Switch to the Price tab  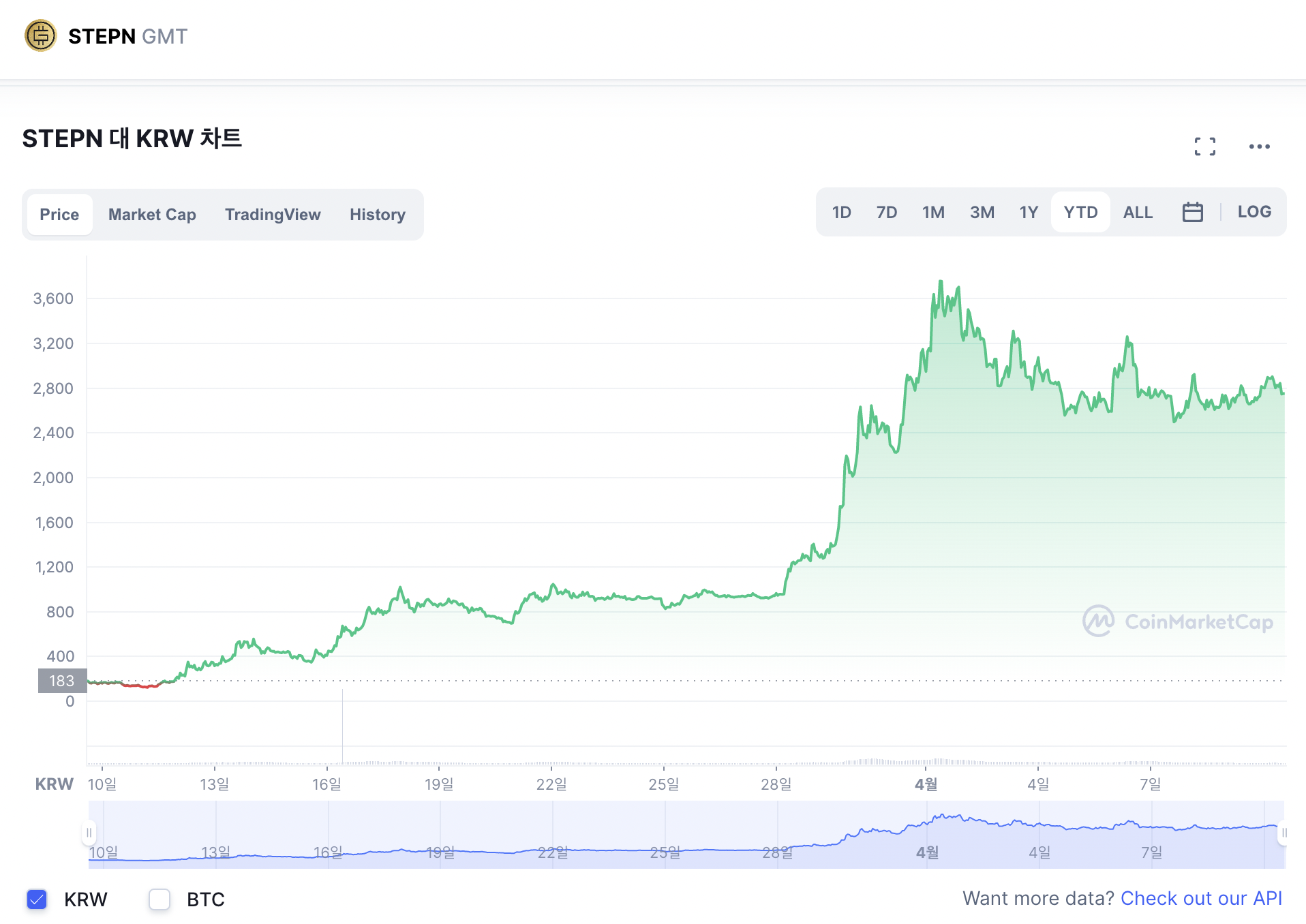click(x=59, y=215)
